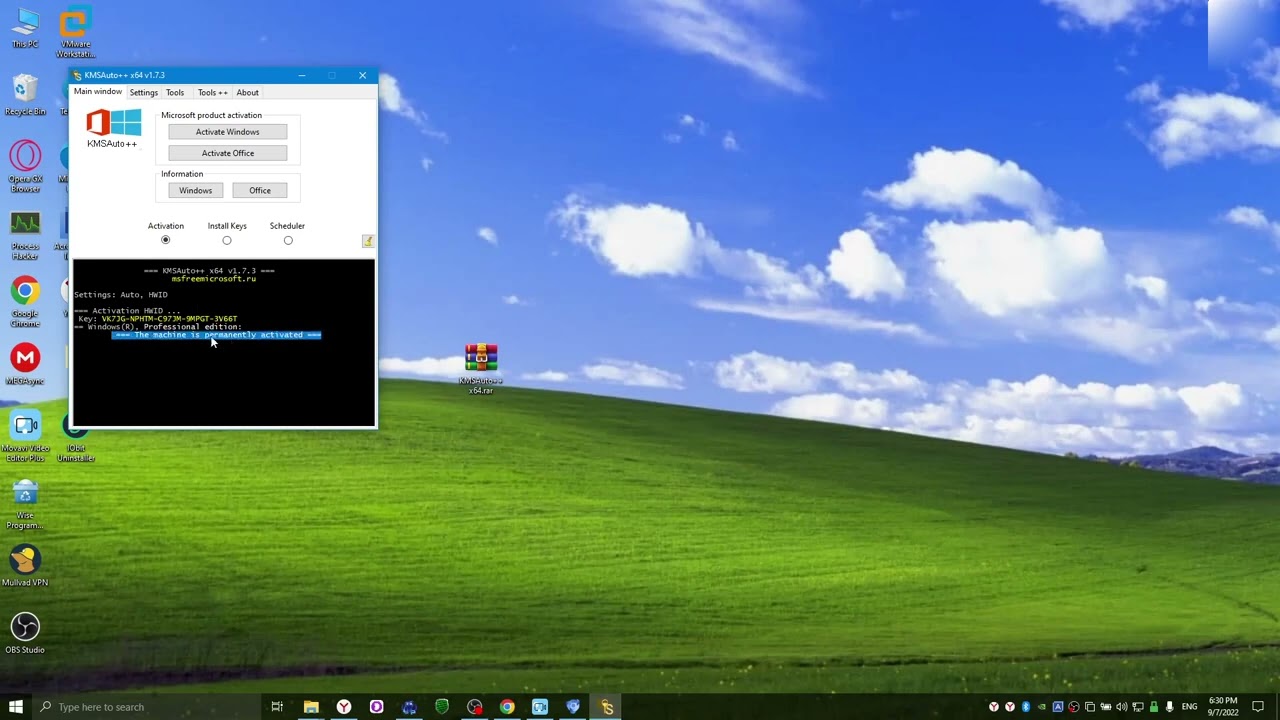
Task: Click the microphone icon in system tray
Action: point(1169,707)
